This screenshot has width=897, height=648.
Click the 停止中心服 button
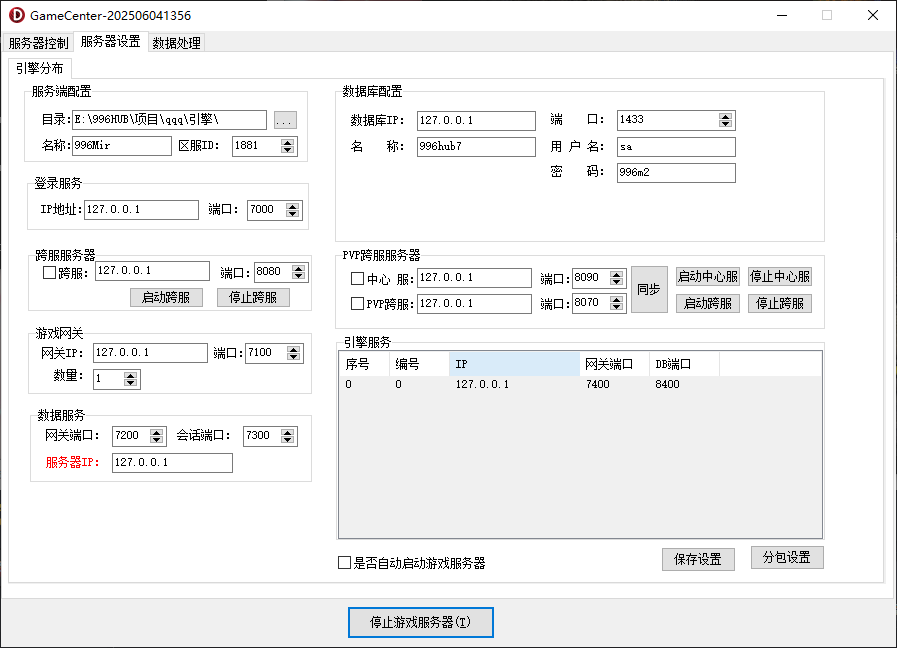tap(780, 277)
